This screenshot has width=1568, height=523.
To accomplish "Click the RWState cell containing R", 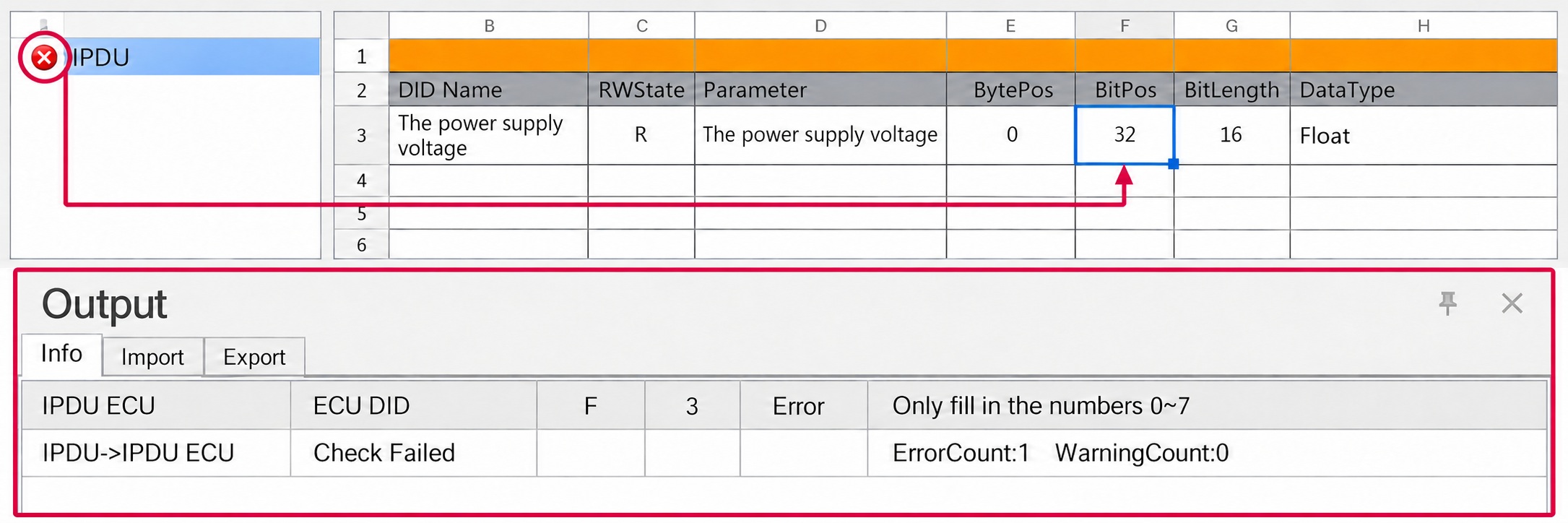I will point(641,135).
